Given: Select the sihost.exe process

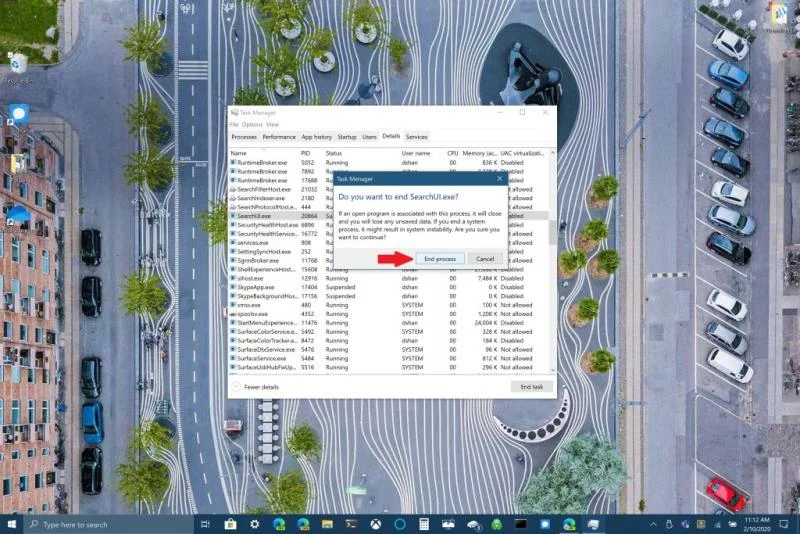Looking at the screenshot, I should pos(389,278).
